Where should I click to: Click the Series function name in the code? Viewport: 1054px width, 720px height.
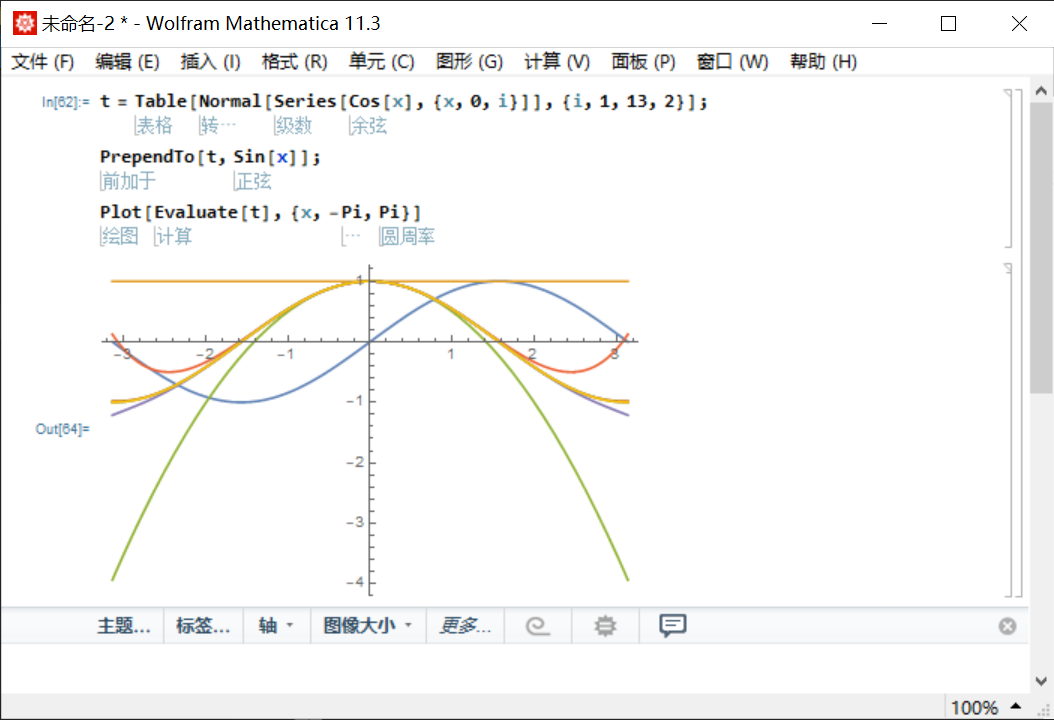(305, 102)
